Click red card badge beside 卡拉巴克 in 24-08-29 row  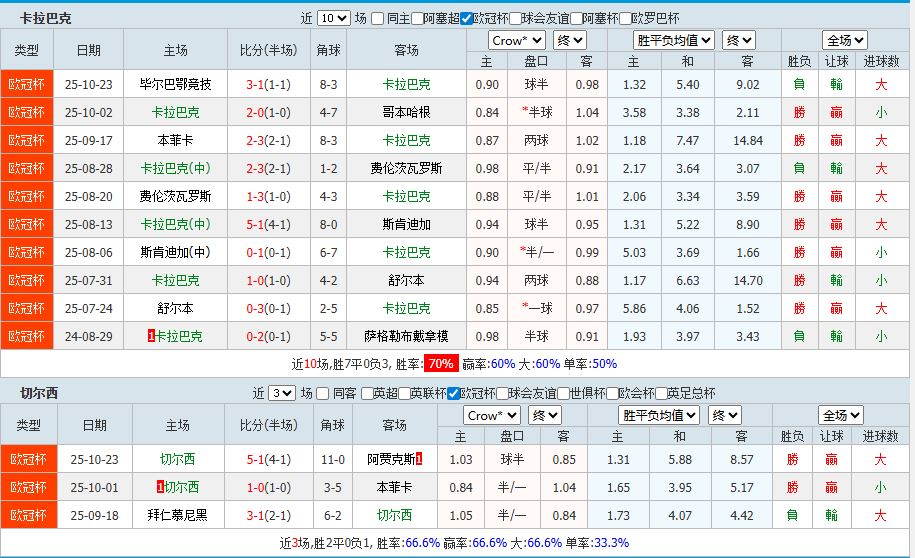151,337
